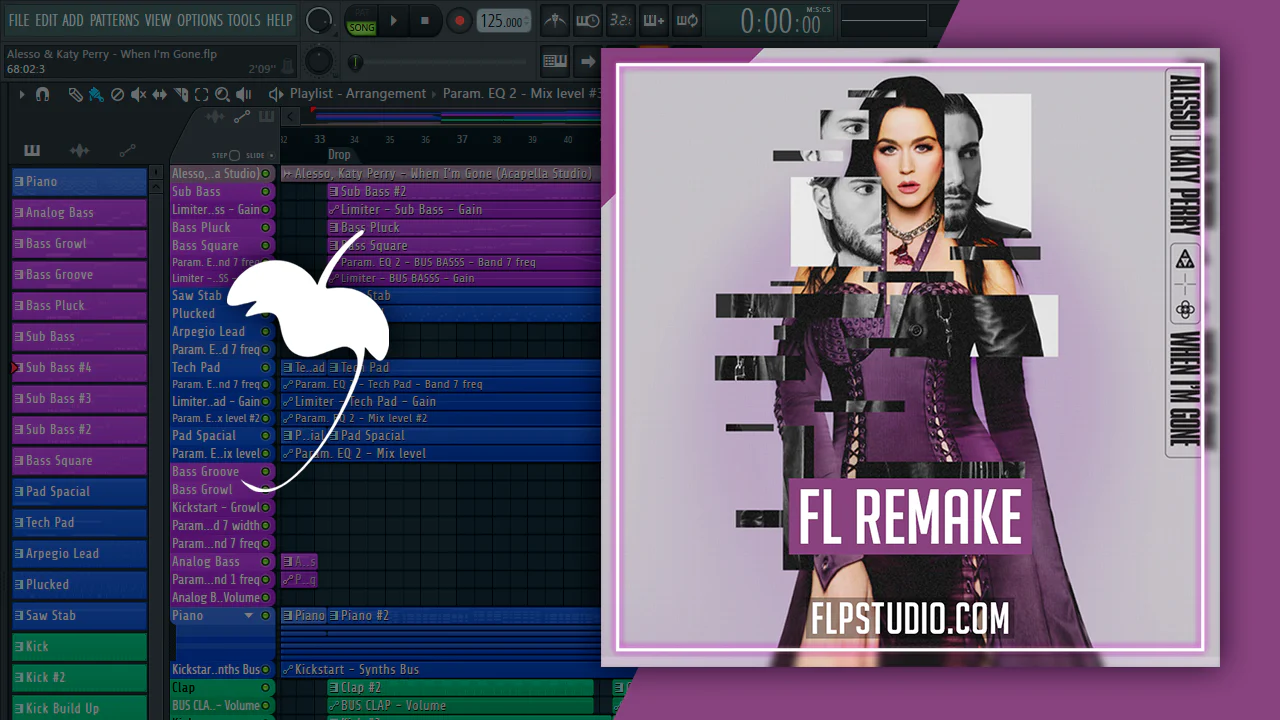Enable the 3-2-1 countdown icon
1280x720 pixels.
coord(620,20)
